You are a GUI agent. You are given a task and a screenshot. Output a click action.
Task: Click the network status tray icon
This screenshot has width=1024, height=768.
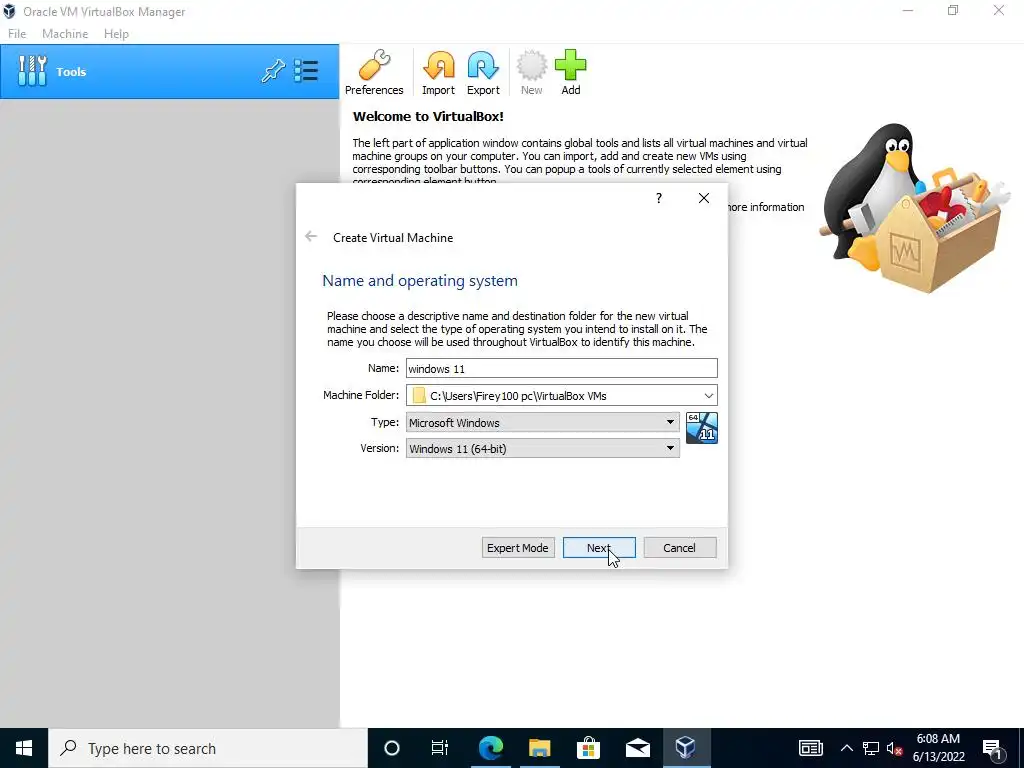click(x=871, y=748)
